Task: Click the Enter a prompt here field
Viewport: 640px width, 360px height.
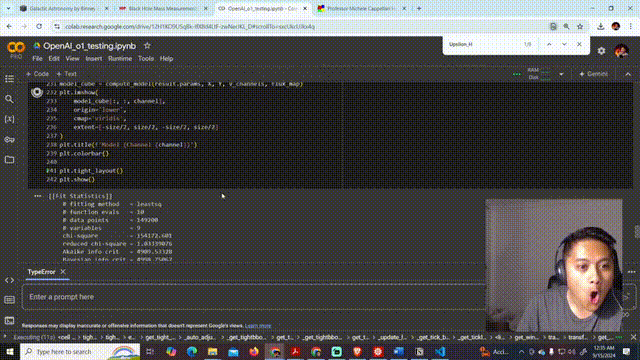Action: click(253, 297)
